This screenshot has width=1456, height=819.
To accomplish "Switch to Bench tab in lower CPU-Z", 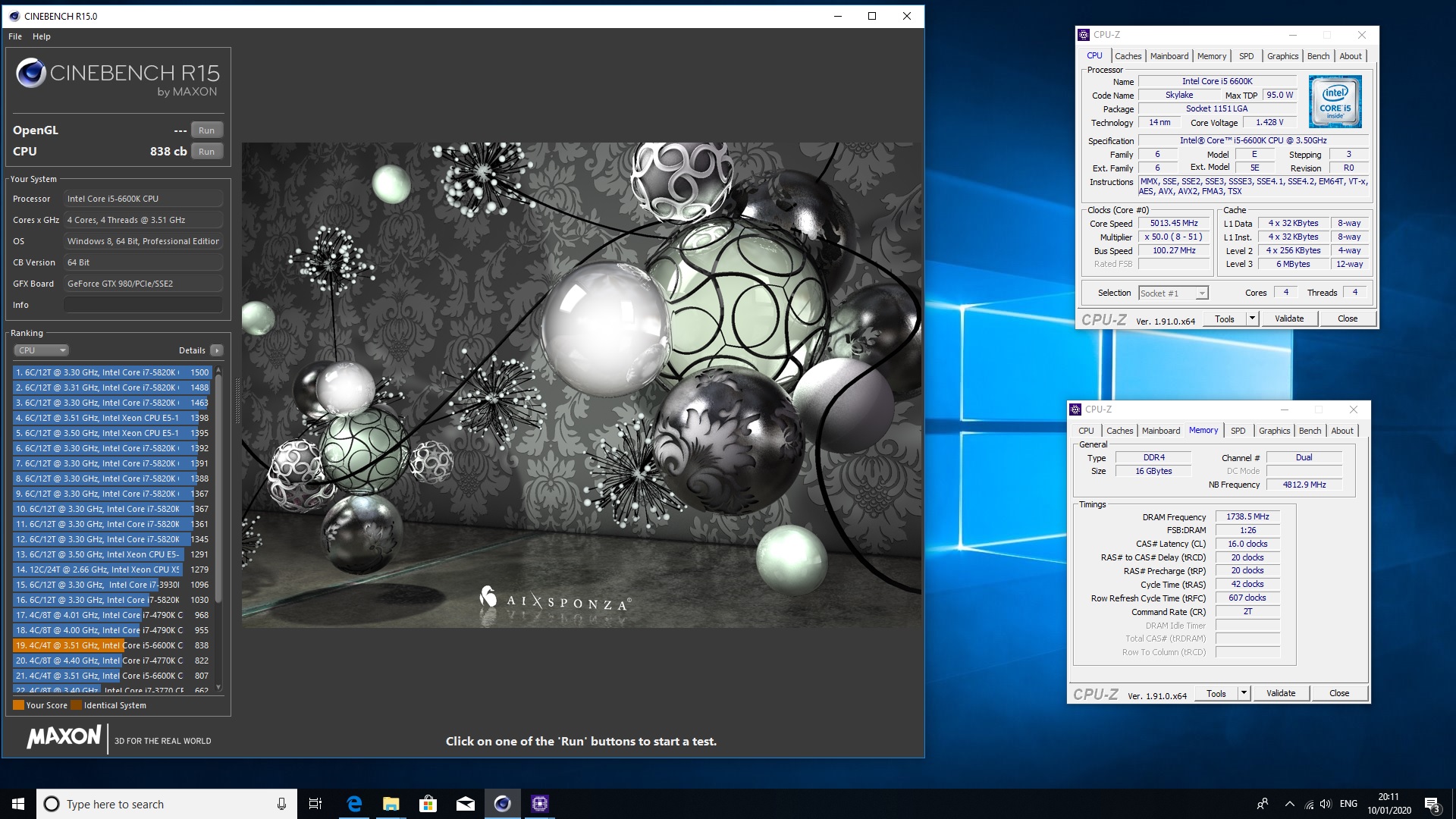I will [x=1310, y=431].
